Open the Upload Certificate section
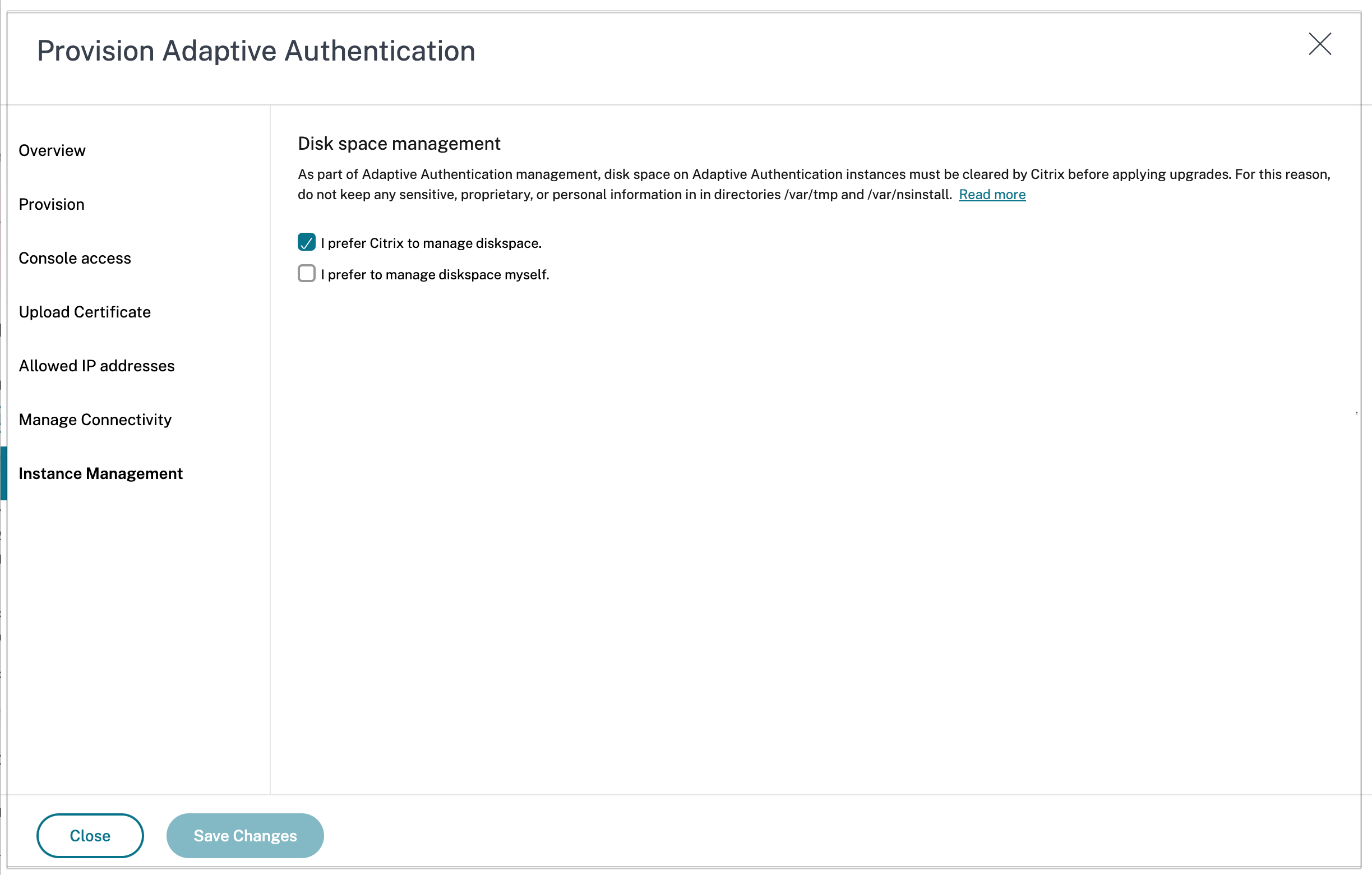 [84, 311]
